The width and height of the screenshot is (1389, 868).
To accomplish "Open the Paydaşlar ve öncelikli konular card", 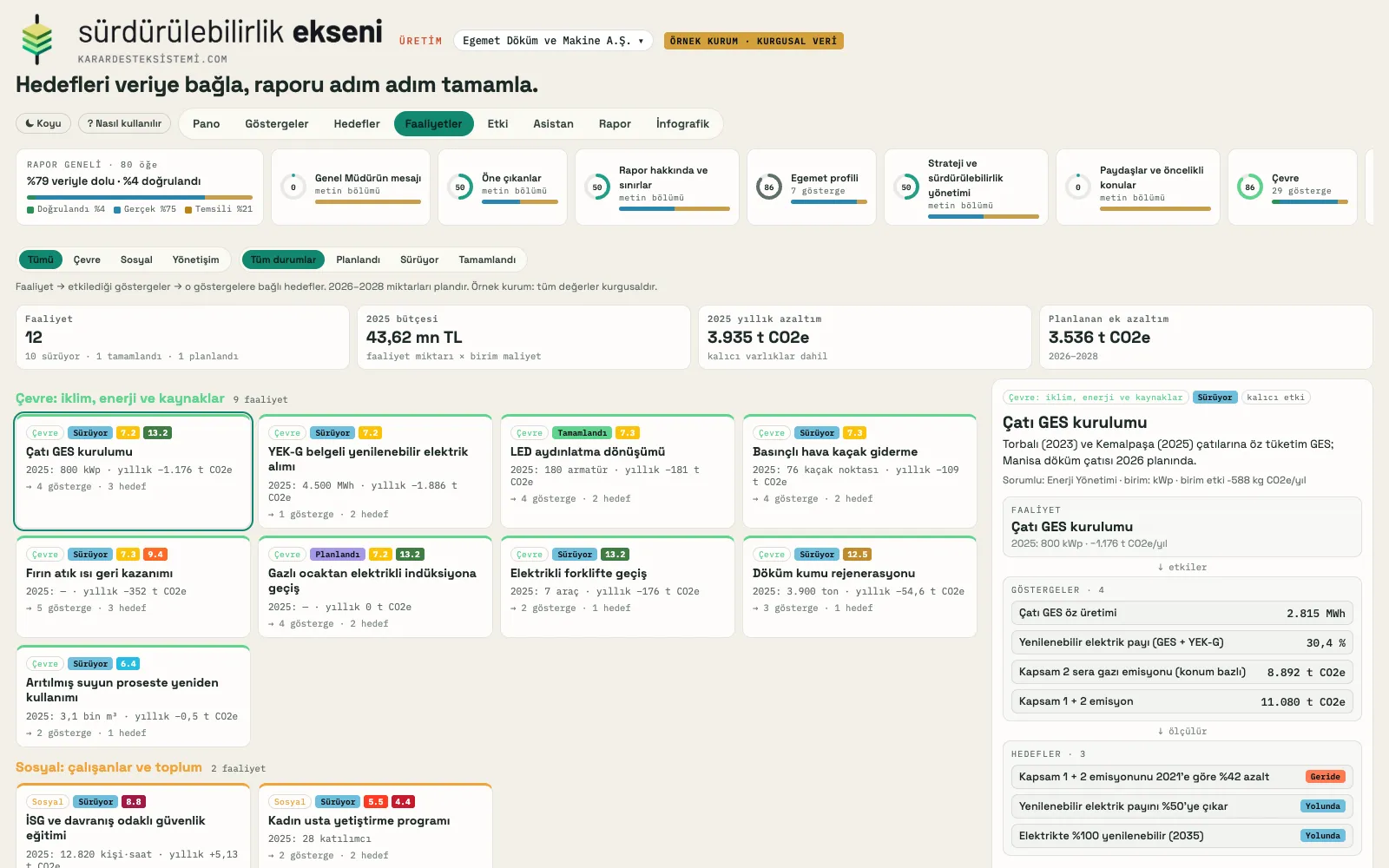I will (1138, 187).
